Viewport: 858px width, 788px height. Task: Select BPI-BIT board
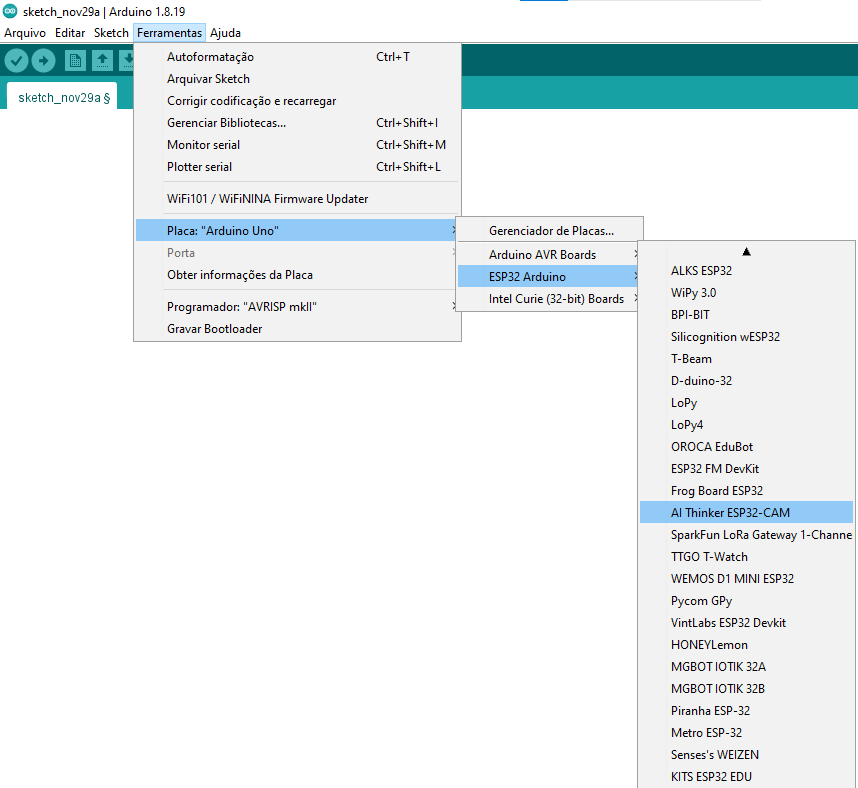pos(746,315)
